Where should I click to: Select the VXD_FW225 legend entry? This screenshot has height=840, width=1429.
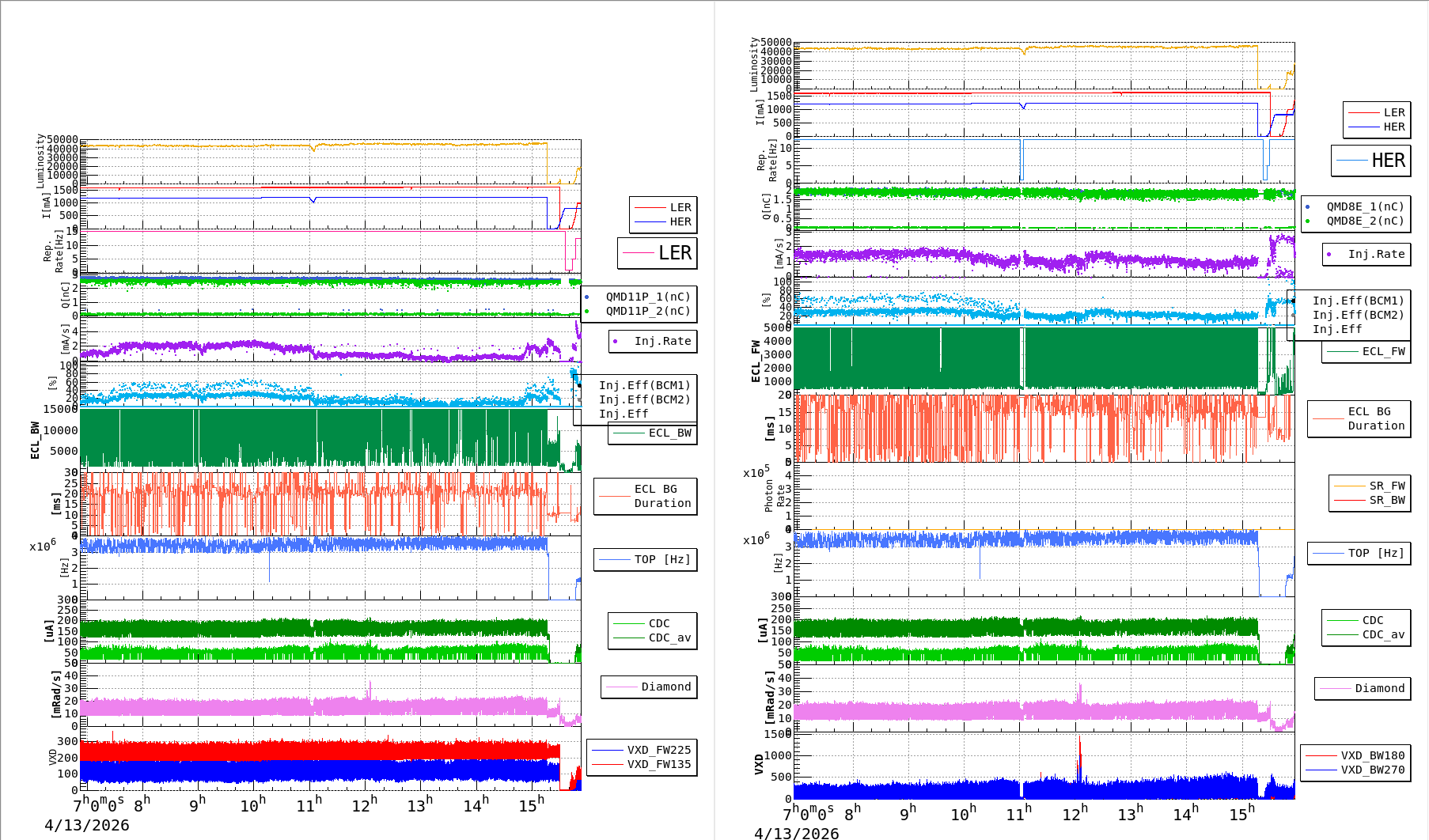[658, 750]
